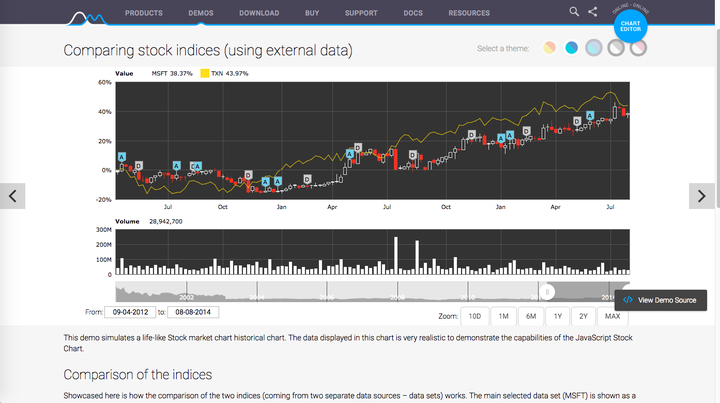Select the MAX zoom period
Screen dimensions: 720x403
point(613,316)
